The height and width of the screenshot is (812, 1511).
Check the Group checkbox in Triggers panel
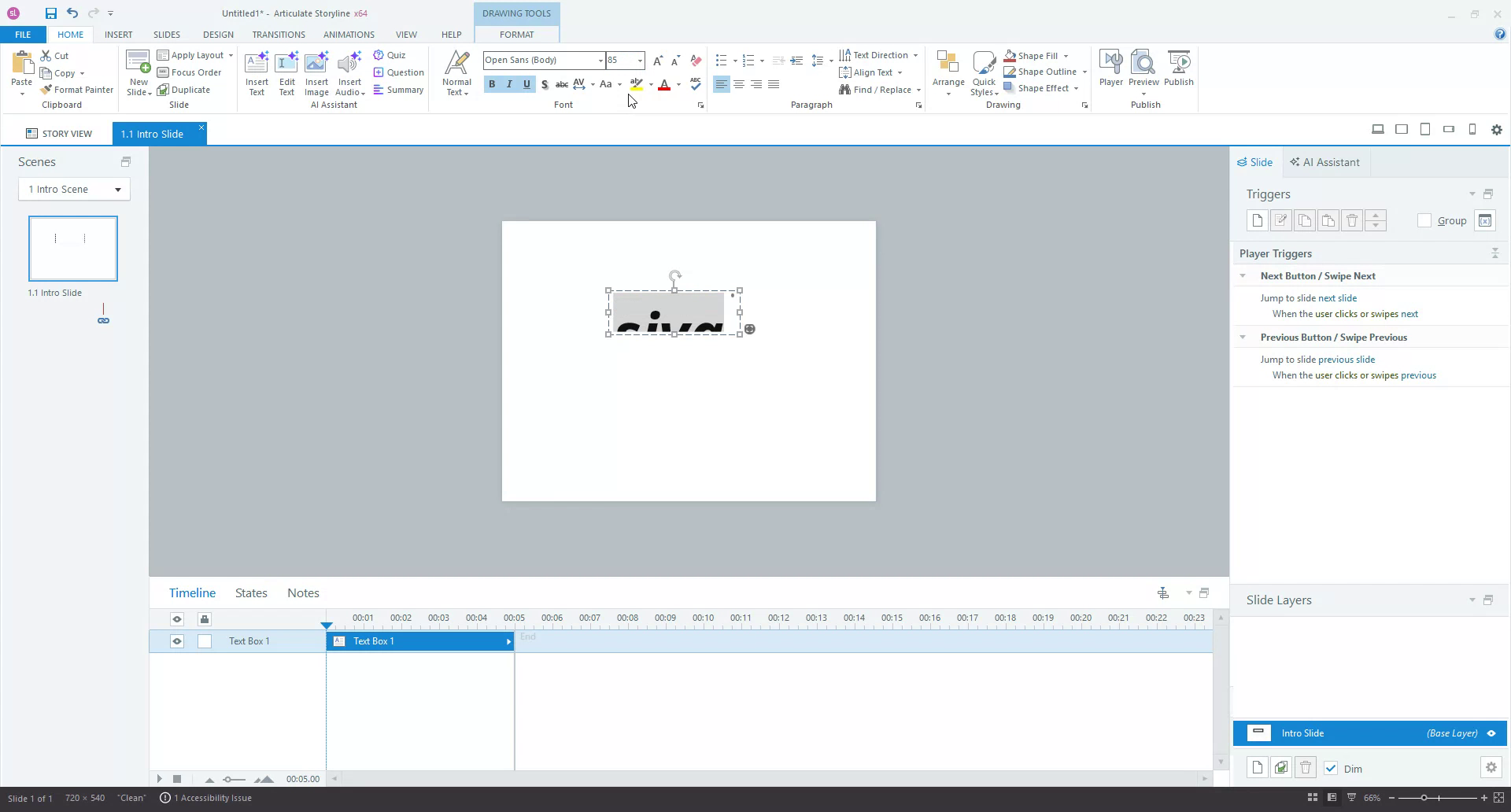[x=1424, y=220]
